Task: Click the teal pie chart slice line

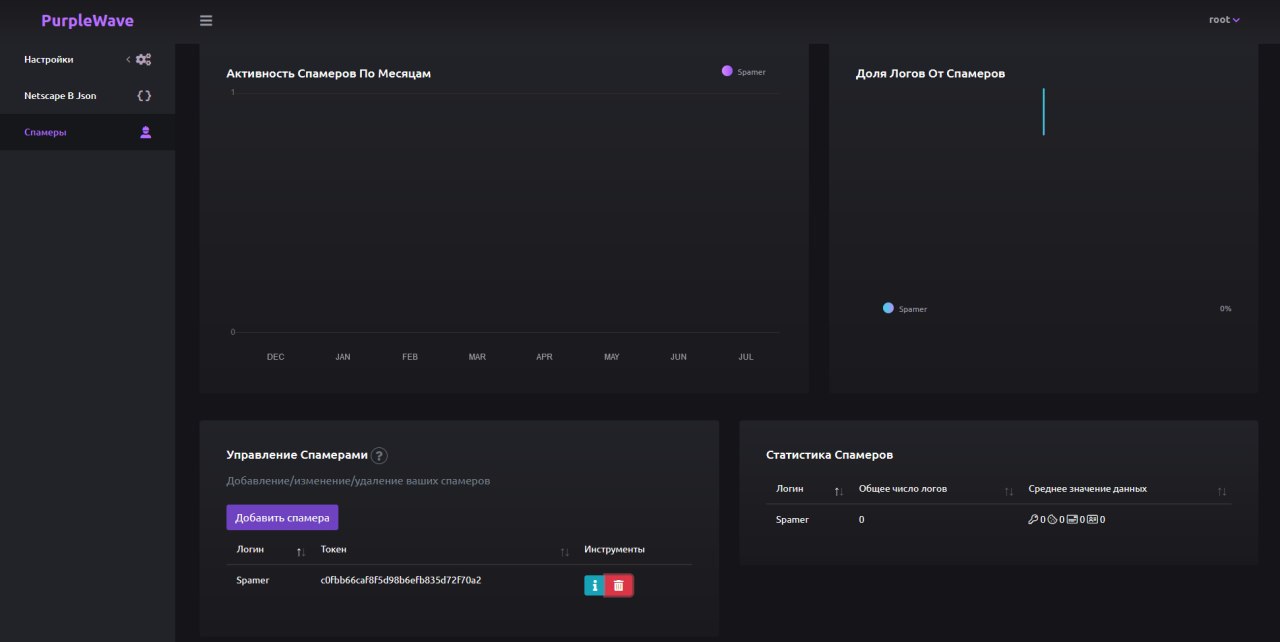Action: coord(1043,111)
